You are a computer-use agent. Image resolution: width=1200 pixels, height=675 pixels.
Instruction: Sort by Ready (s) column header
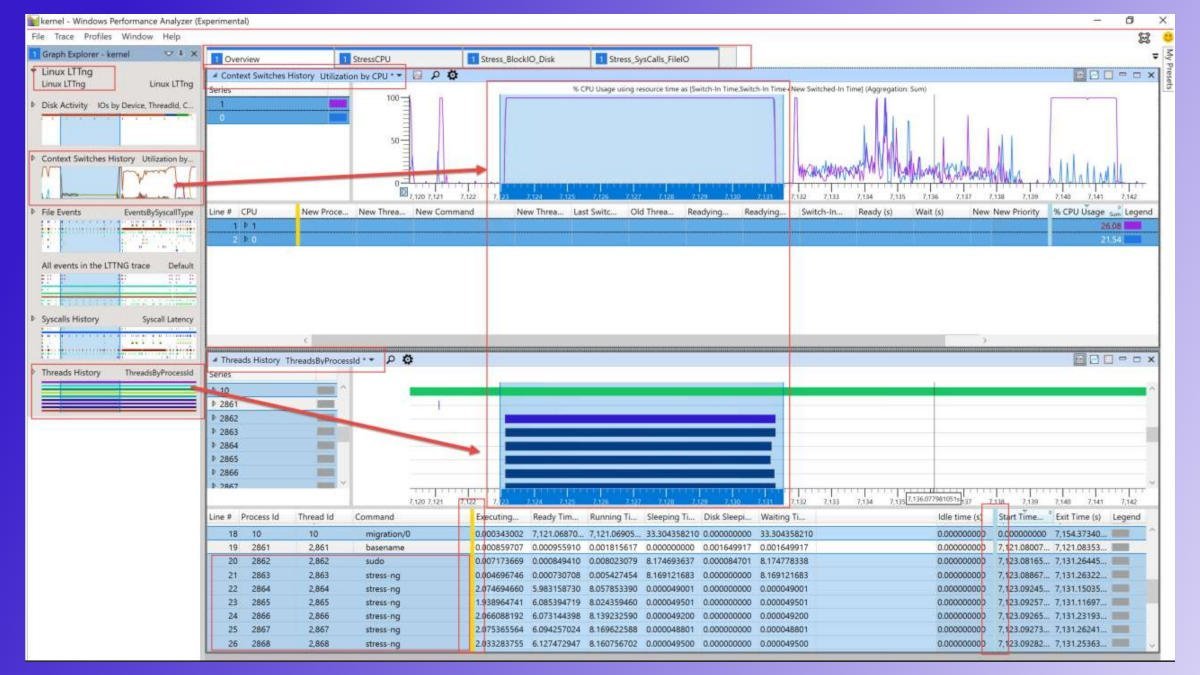875,212
